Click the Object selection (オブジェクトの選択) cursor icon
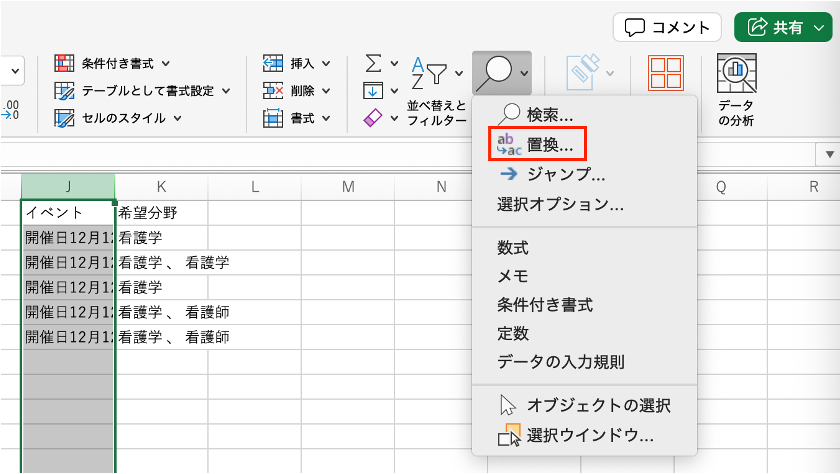The image size is (840, 474). [507, 405]
